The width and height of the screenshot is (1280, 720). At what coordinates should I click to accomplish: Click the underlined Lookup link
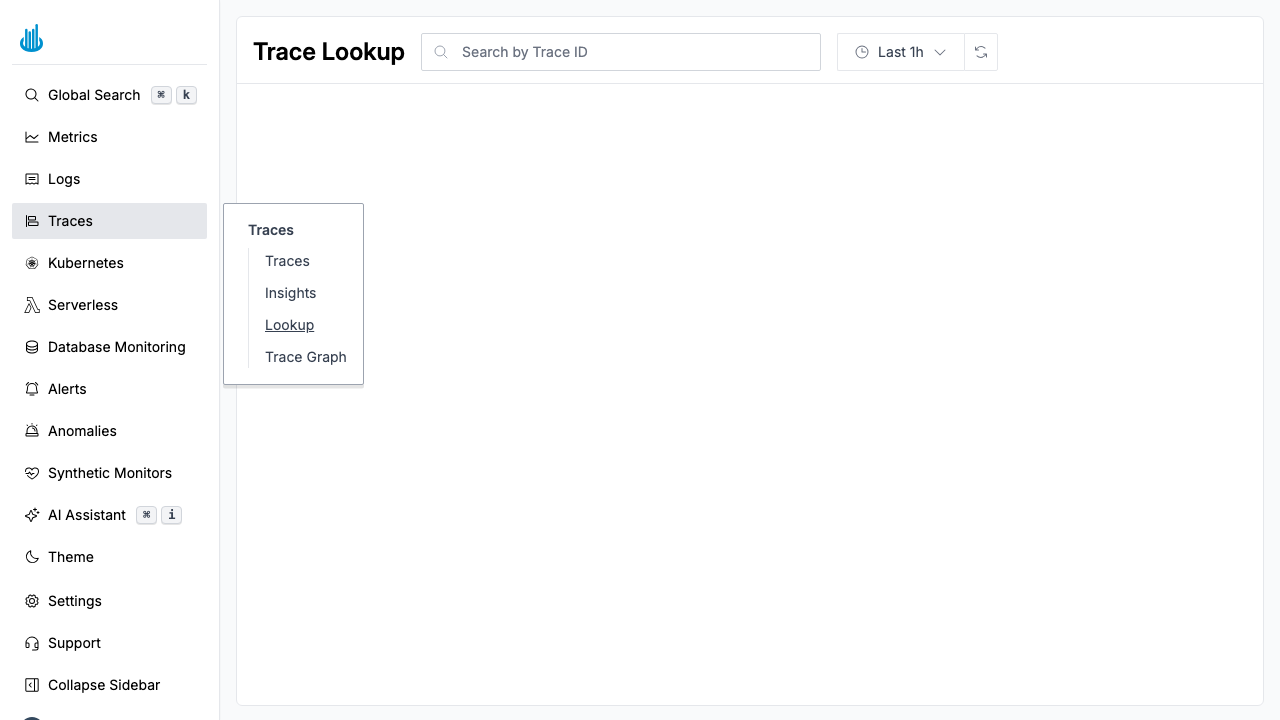289,325
